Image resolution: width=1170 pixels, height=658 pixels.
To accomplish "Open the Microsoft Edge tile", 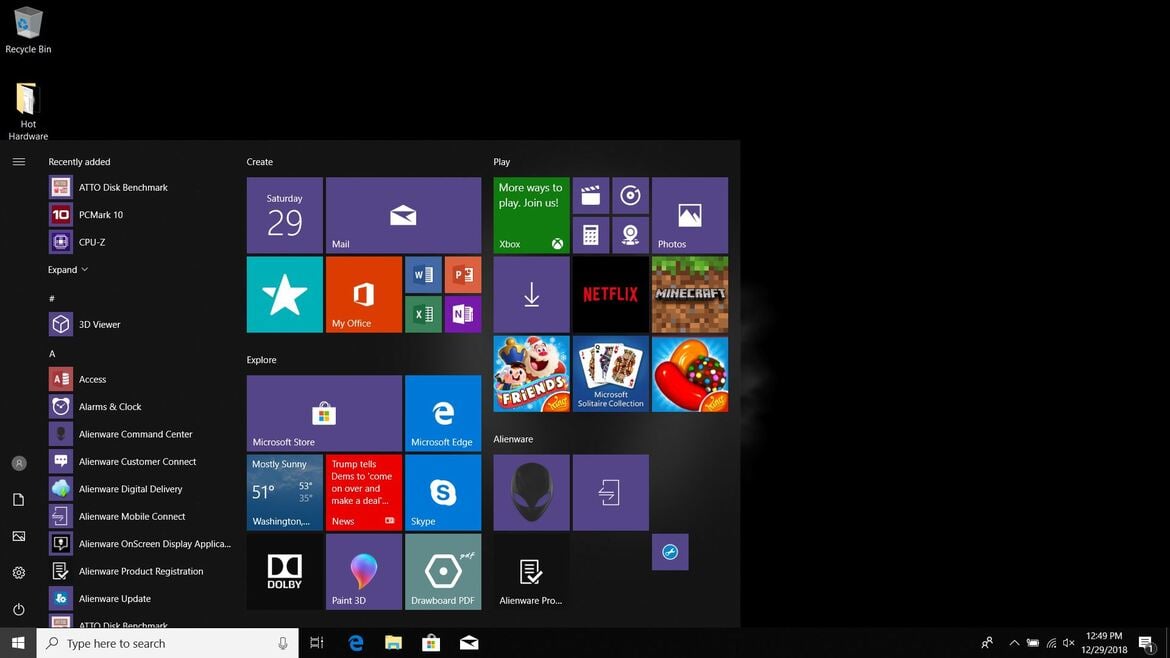I will coord(442,413).
